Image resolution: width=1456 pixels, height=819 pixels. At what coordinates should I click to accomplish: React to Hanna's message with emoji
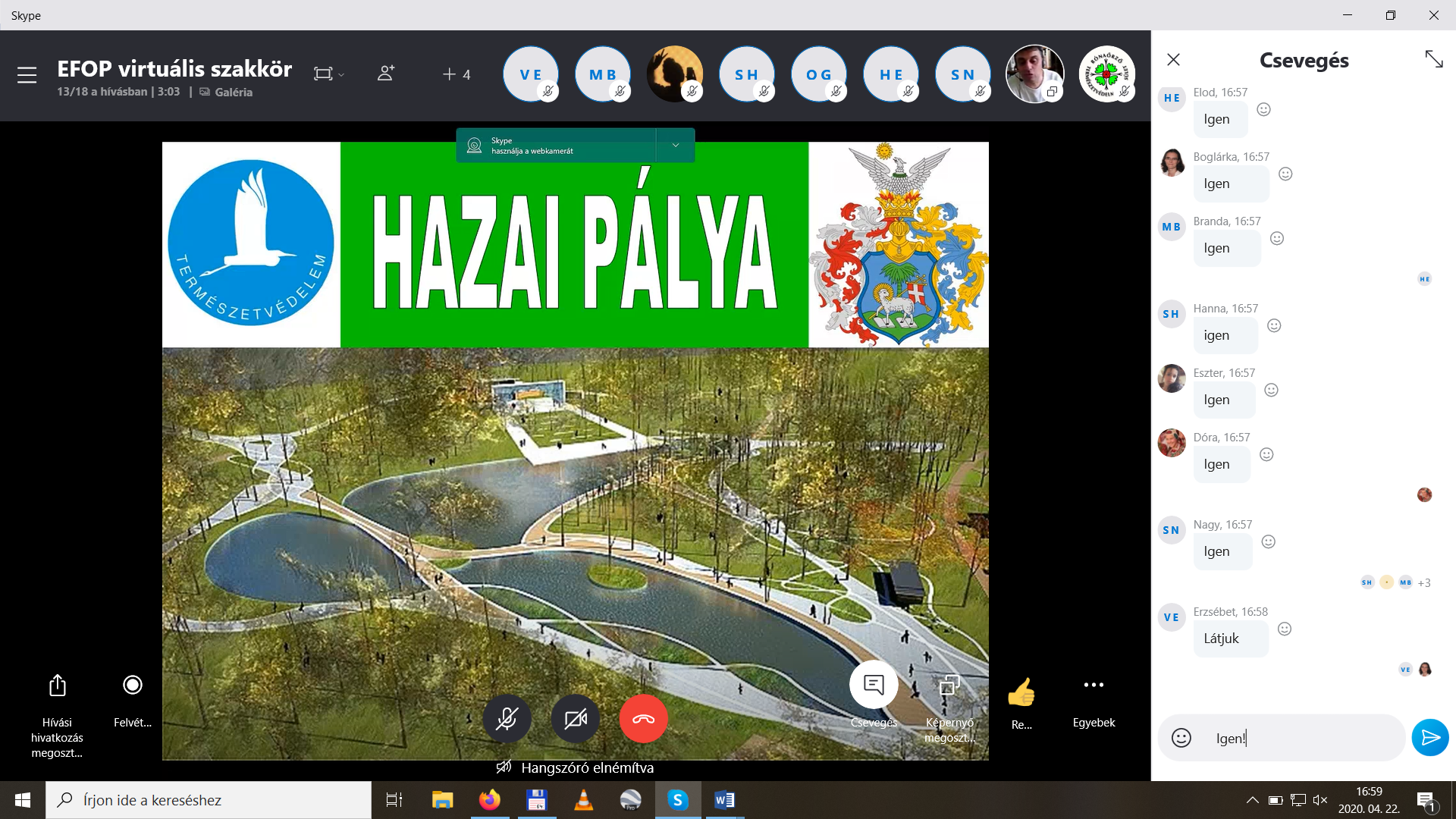click(1274, 325)
